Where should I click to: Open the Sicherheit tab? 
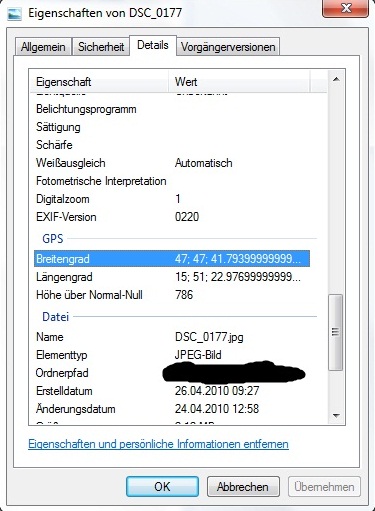[101, 47]
